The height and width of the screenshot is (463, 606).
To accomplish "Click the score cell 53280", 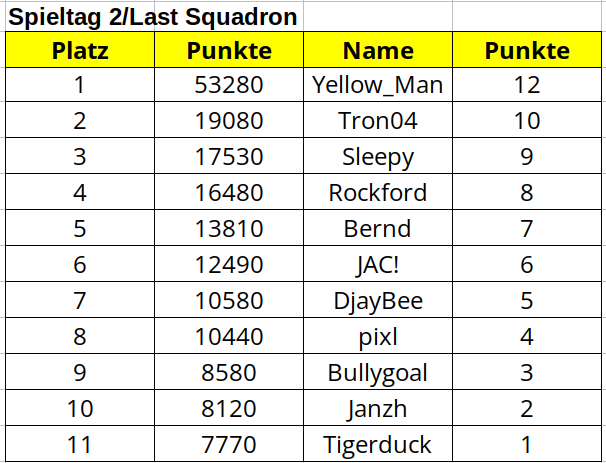I will click(228, 85).
